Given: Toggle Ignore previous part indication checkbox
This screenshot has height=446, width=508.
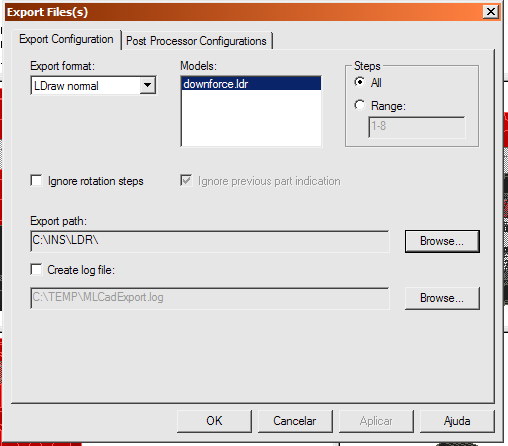Looking at the screenshot, I should pos(186,181).
